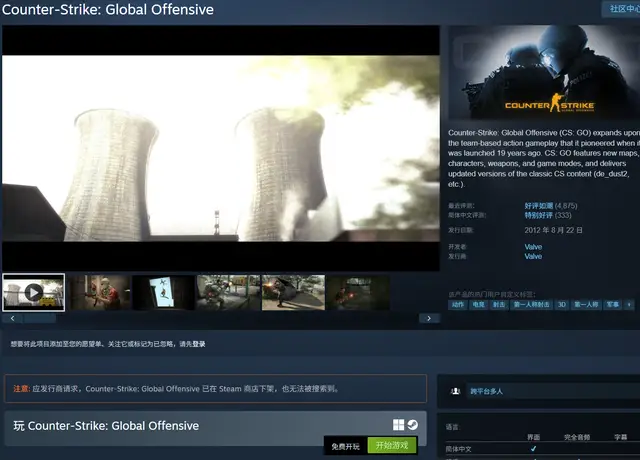The width and height of the screenshot is (640, 460).
Task: Click the Windows platform icon
Action: tap(398, 424)
